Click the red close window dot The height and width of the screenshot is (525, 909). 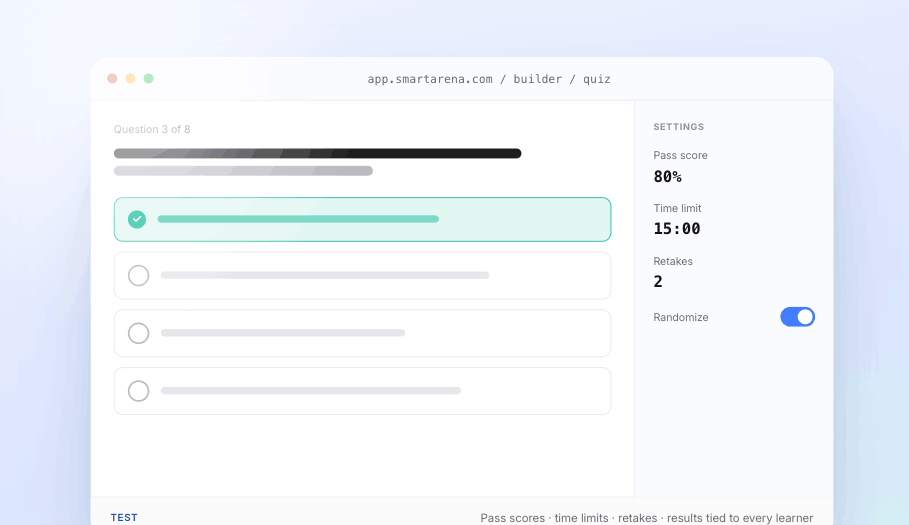pos(112,78)
